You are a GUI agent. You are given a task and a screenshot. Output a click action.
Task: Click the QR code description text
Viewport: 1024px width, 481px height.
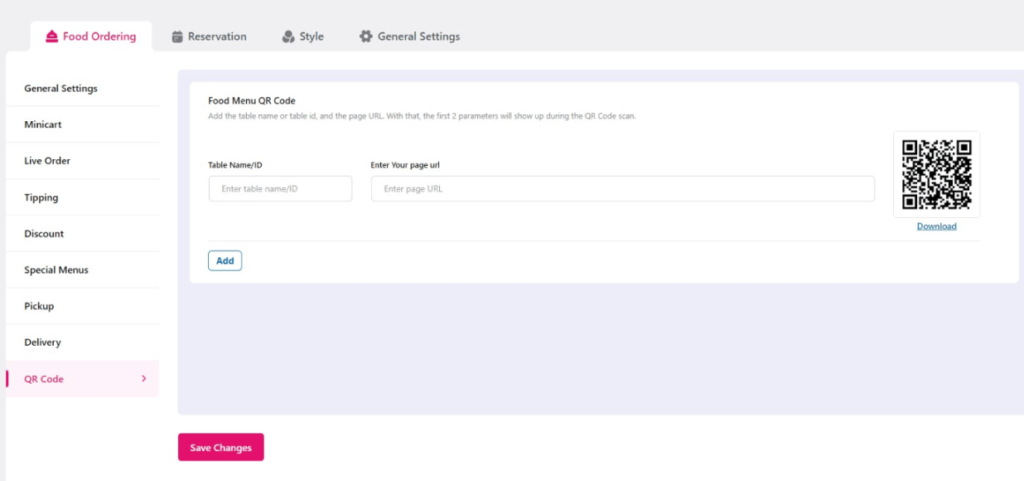(422, 116)
